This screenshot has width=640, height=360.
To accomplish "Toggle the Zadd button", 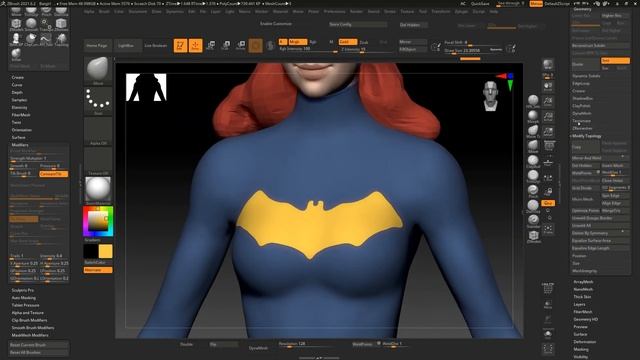I will tap(348, 42).
